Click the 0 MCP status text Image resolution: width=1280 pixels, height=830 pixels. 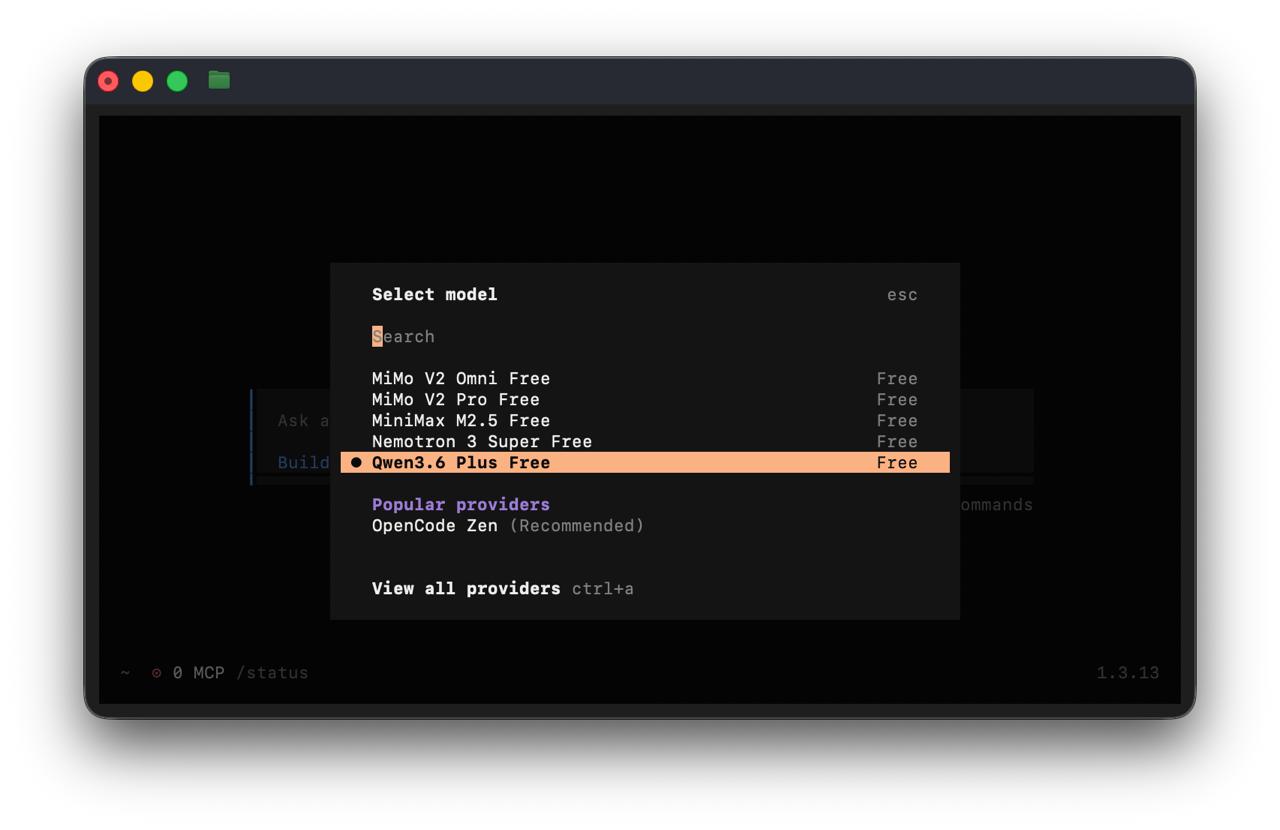point(199,673)
